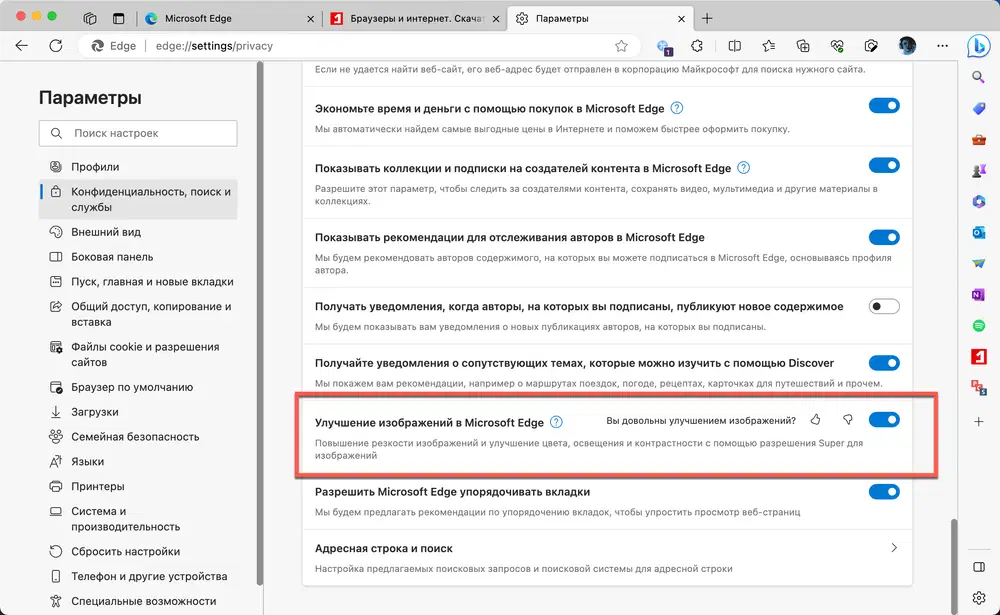Click the user profile avatar

pyautogui.click(x=907, y=45)
